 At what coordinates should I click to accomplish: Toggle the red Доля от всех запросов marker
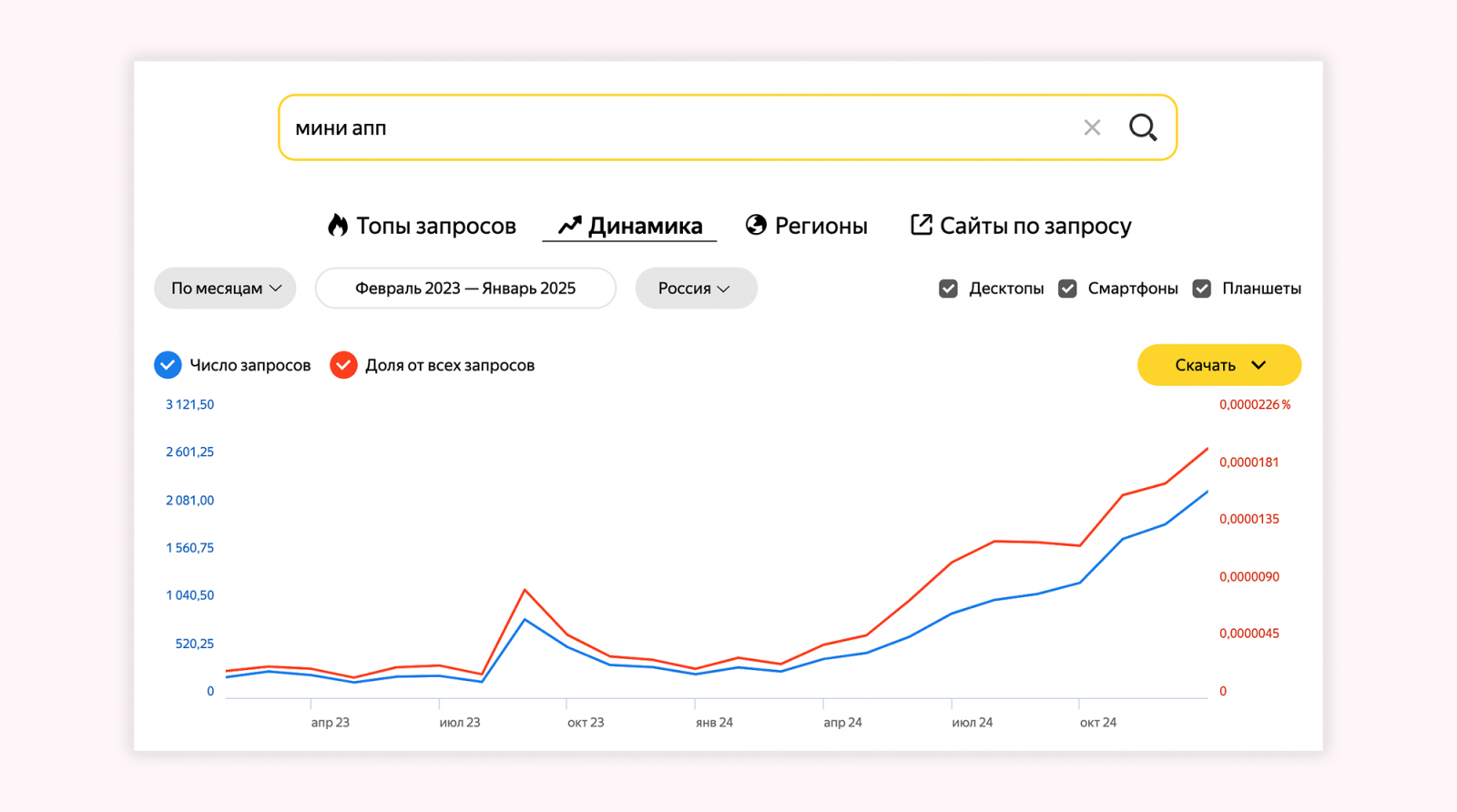pyautogui.click(x=343, y=365)
